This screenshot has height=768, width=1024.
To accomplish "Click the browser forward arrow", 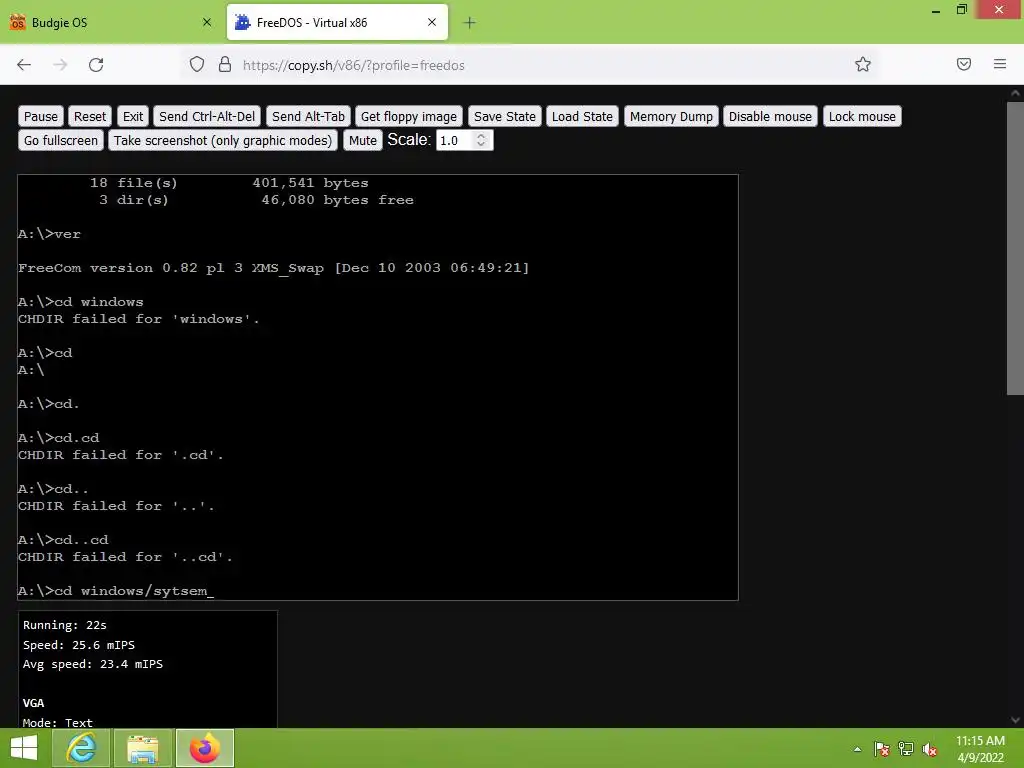I will pyautogui.click(x=60, y=65).
